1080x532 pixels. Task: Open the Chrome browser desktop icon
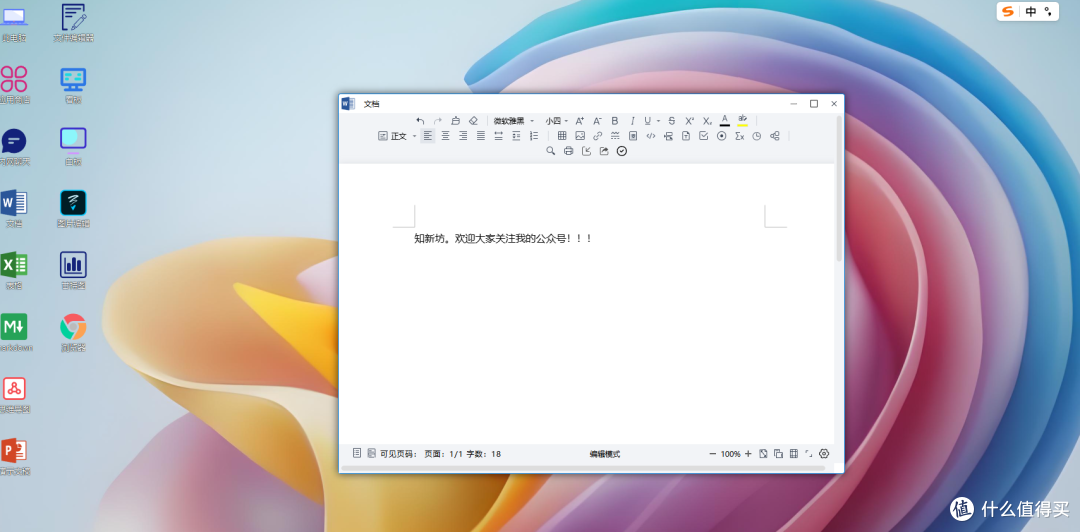point(73,332)
